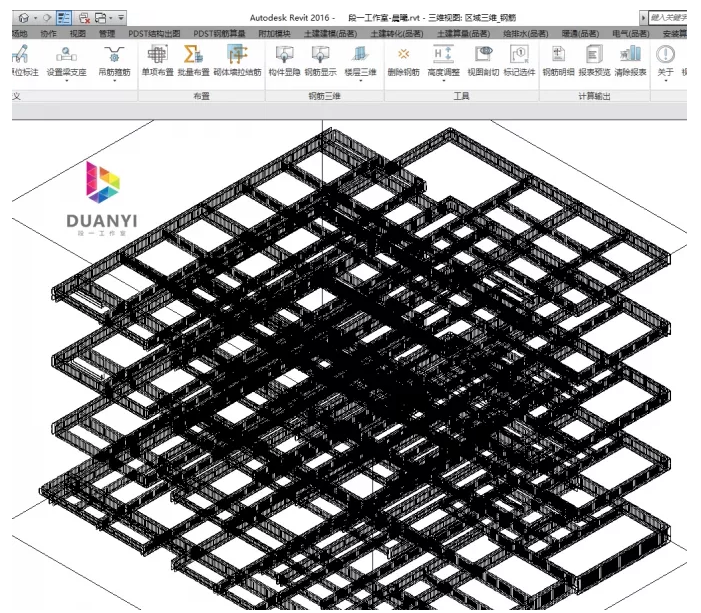Click the 报表预览 report preview button
Screen dimensions: 701x613
click(594, 59)
